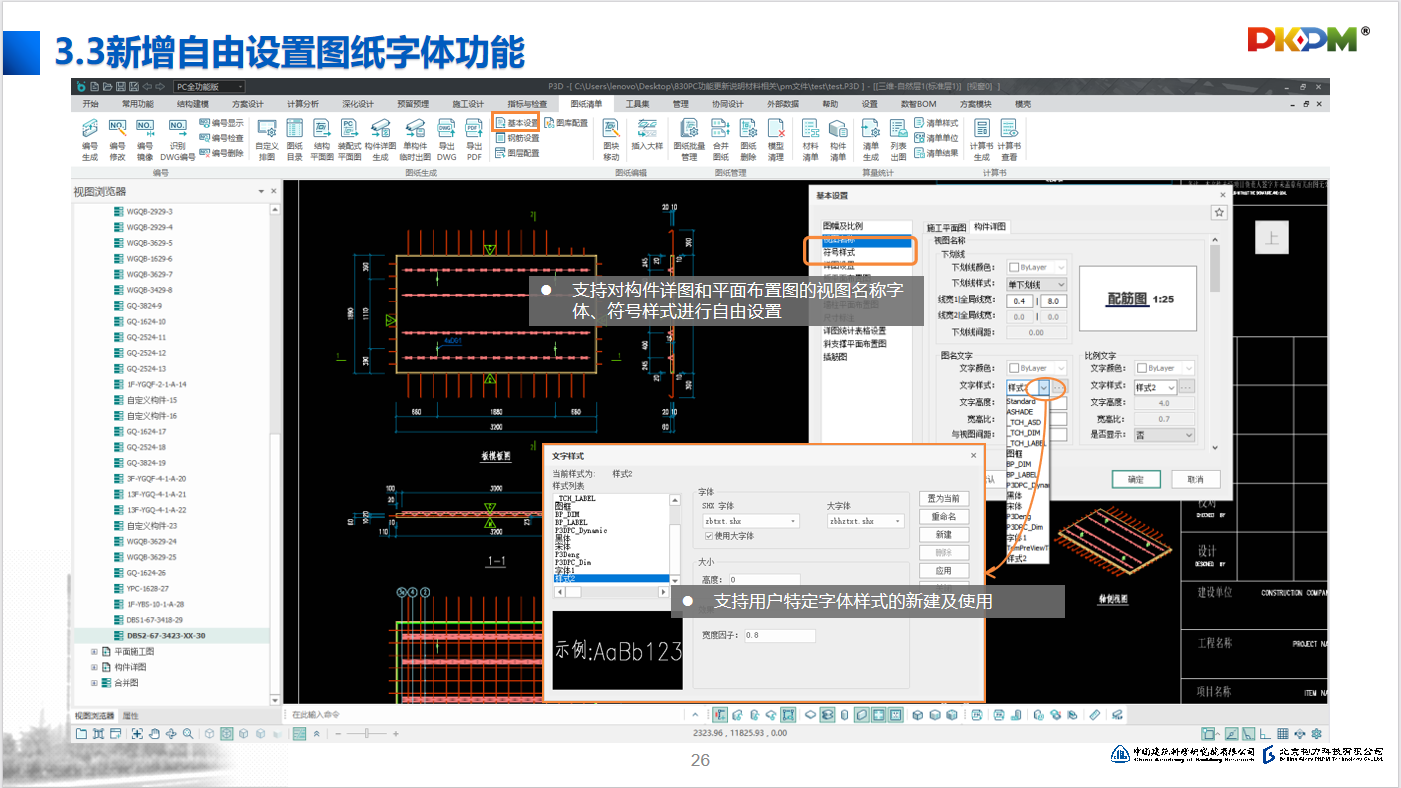
Task: Click the 构件清单 icon
Action: click(838, 139)
